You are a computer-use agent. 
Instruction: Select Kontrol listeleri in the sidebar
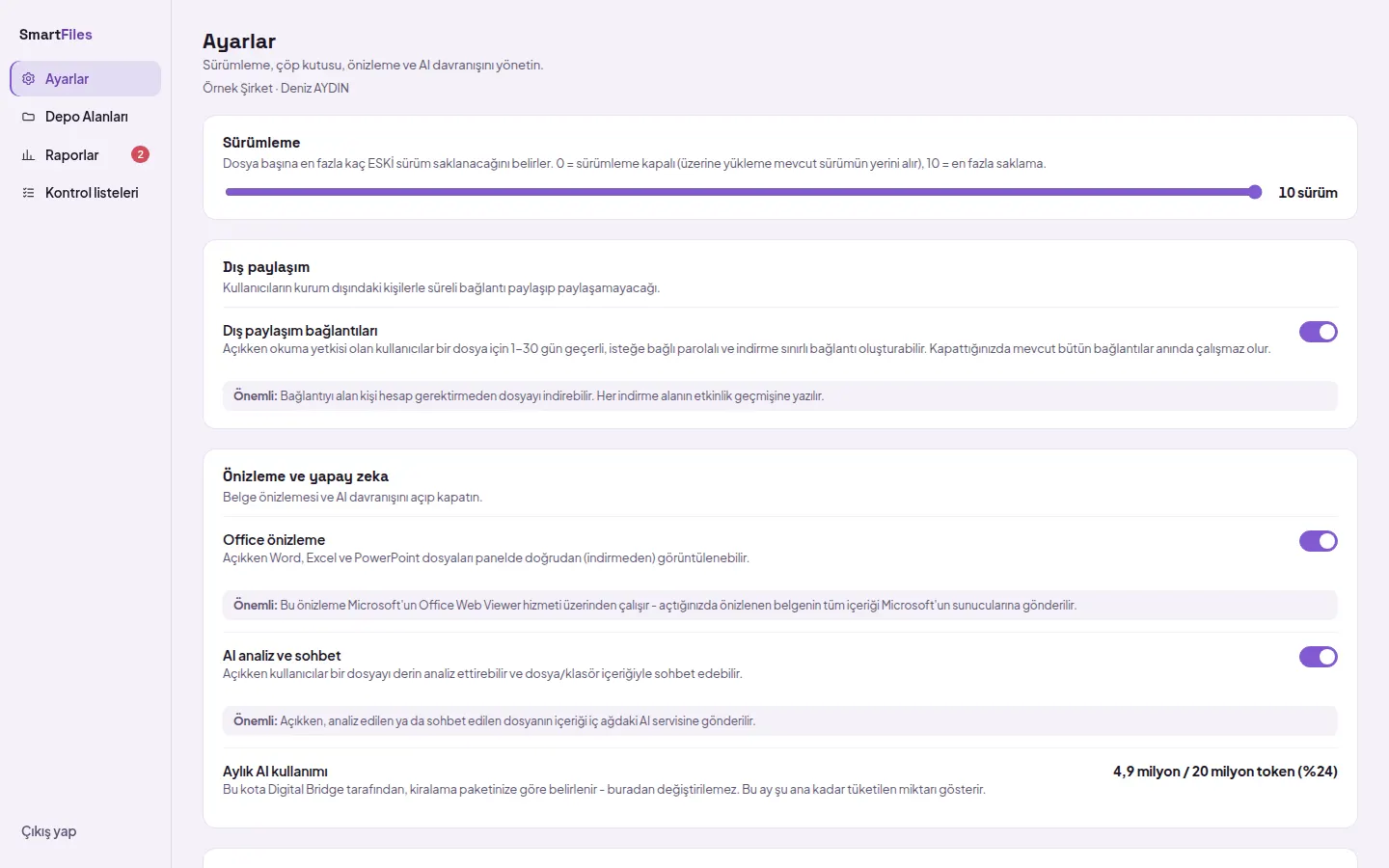[86, 193]
